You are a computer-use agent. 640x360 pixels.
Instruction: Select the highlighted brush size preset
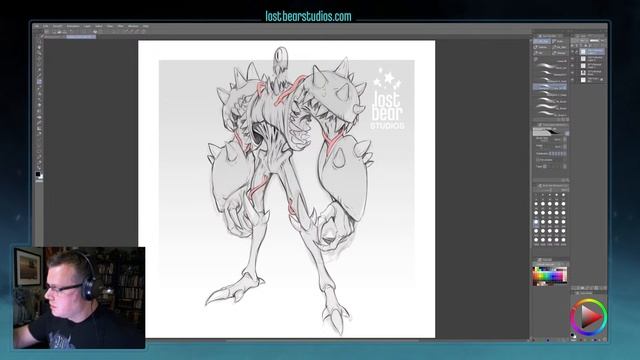coord(536,223)
